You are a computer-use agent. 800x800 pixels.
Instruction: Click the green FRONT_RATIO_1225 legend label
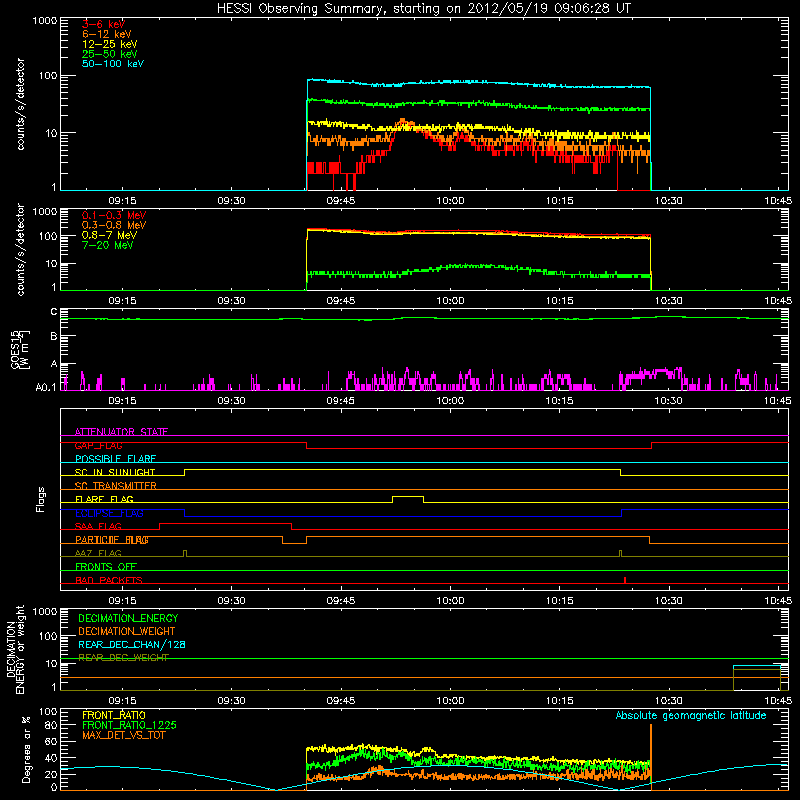(130, 725)
